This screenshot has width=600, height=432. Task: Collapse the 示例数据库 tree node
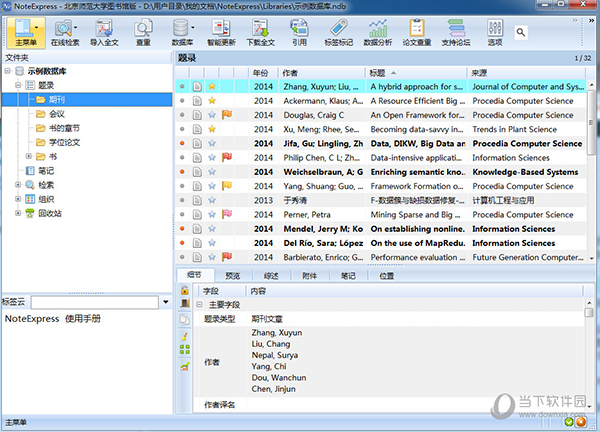pos(8,71)
